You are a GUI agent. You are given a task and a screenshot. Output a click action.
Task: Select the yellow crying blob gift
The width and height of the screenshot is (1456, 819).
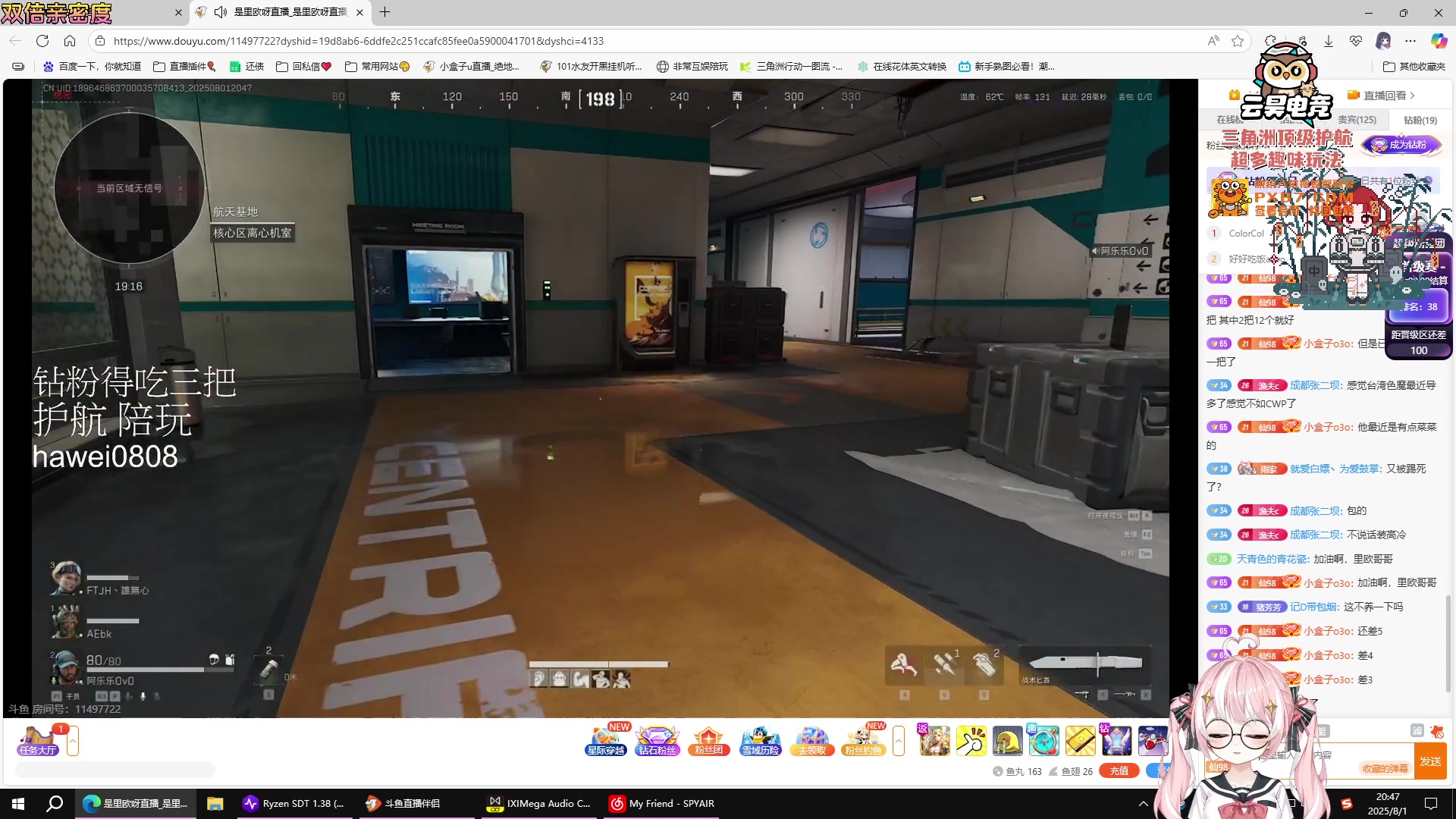[1007, 741]
